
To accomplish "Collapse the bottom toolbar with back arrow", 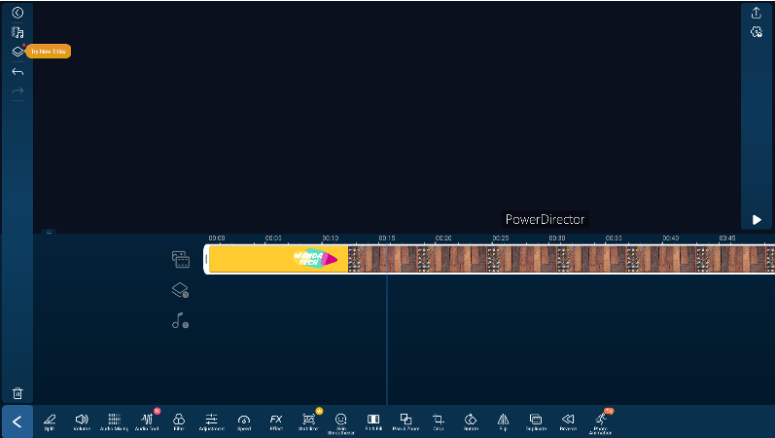I will coord(17,422).
